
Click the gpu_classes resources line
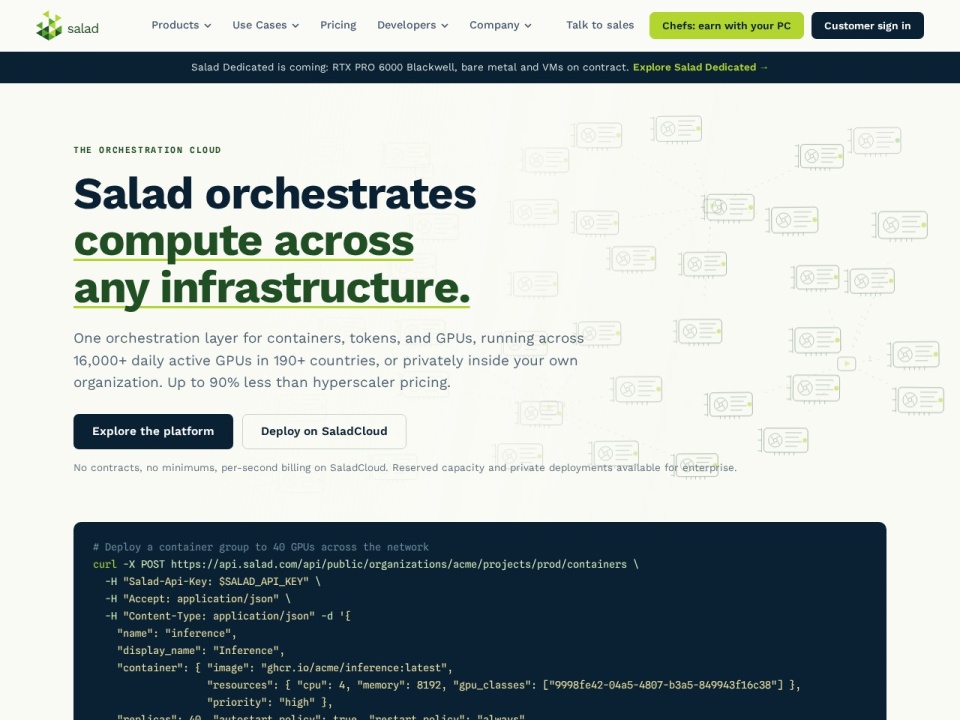(x=503, y=685)
